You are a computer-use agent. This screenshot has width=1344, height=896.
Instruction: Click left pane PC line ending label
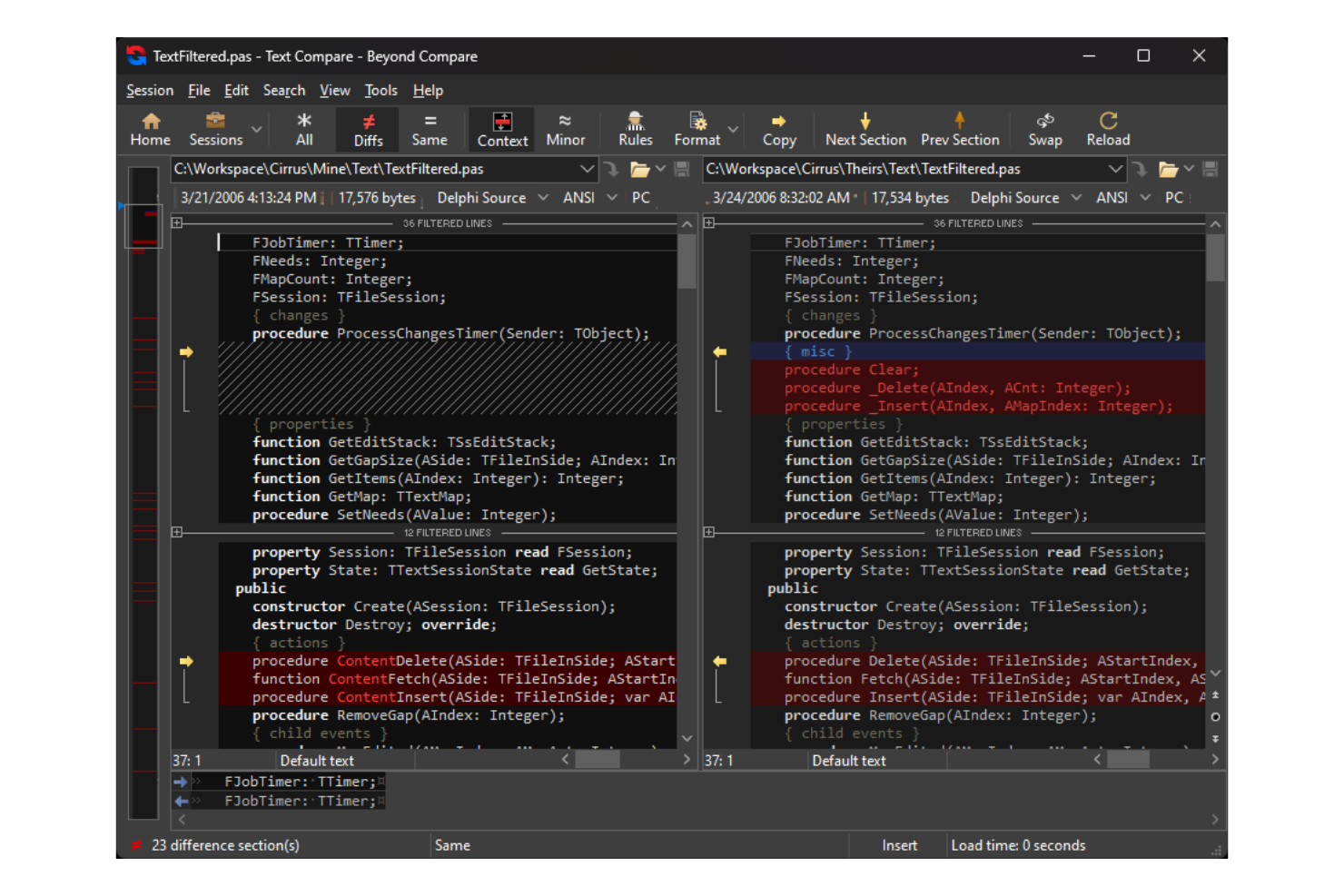(641, 198)
